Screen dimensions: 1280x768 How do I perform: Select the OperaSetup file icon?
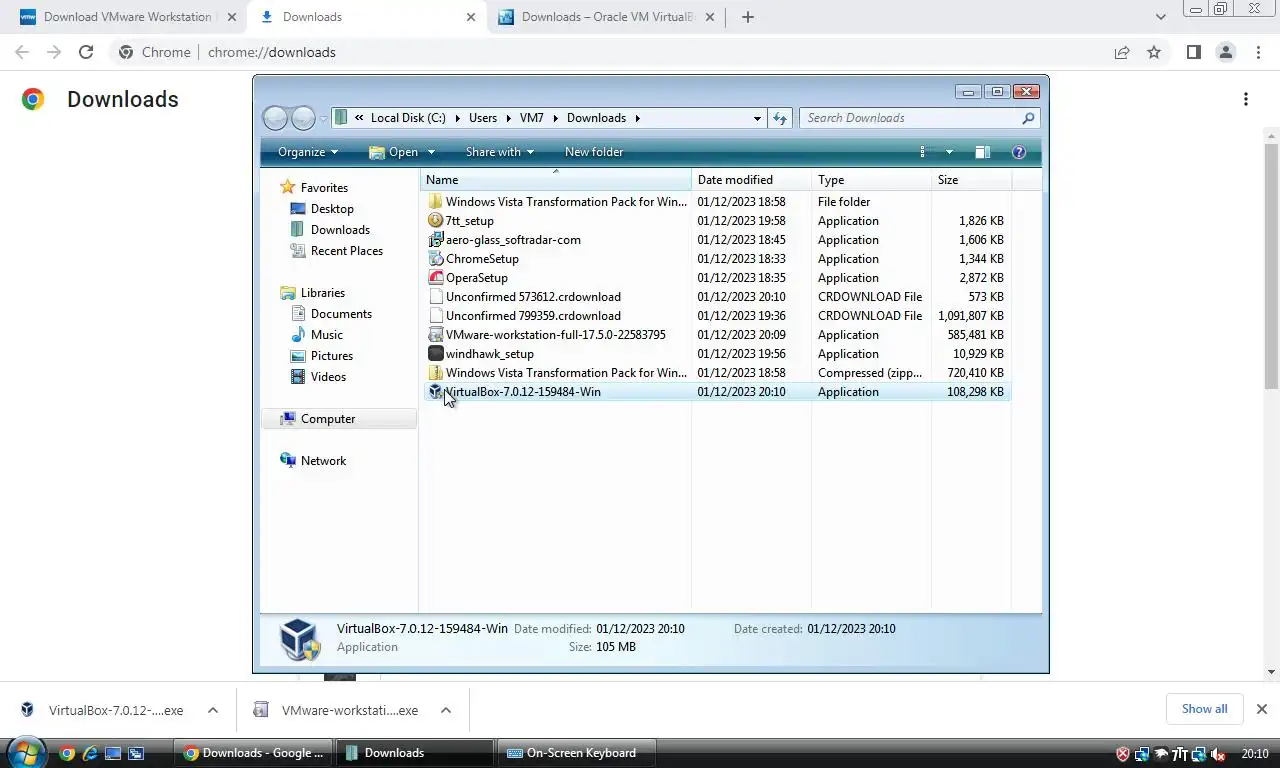click(435, 278)
